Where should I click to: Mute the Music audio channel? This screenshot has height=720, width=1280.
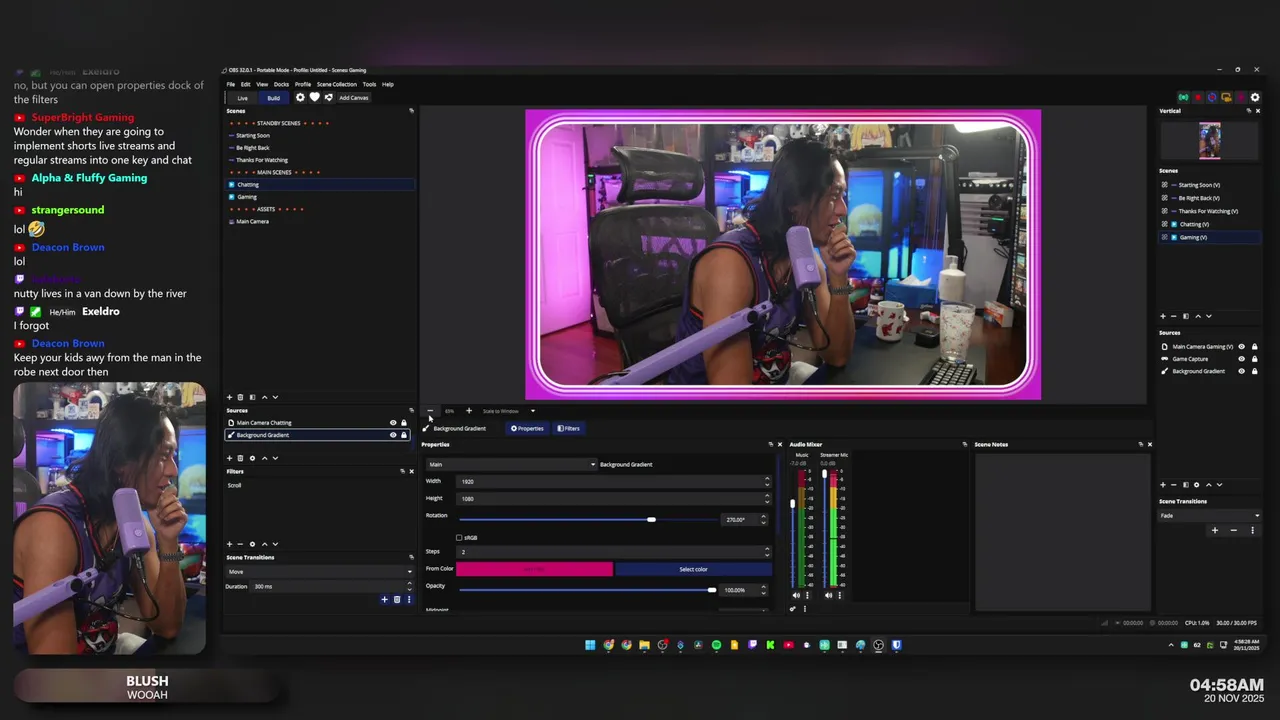[x=796, y=595]
